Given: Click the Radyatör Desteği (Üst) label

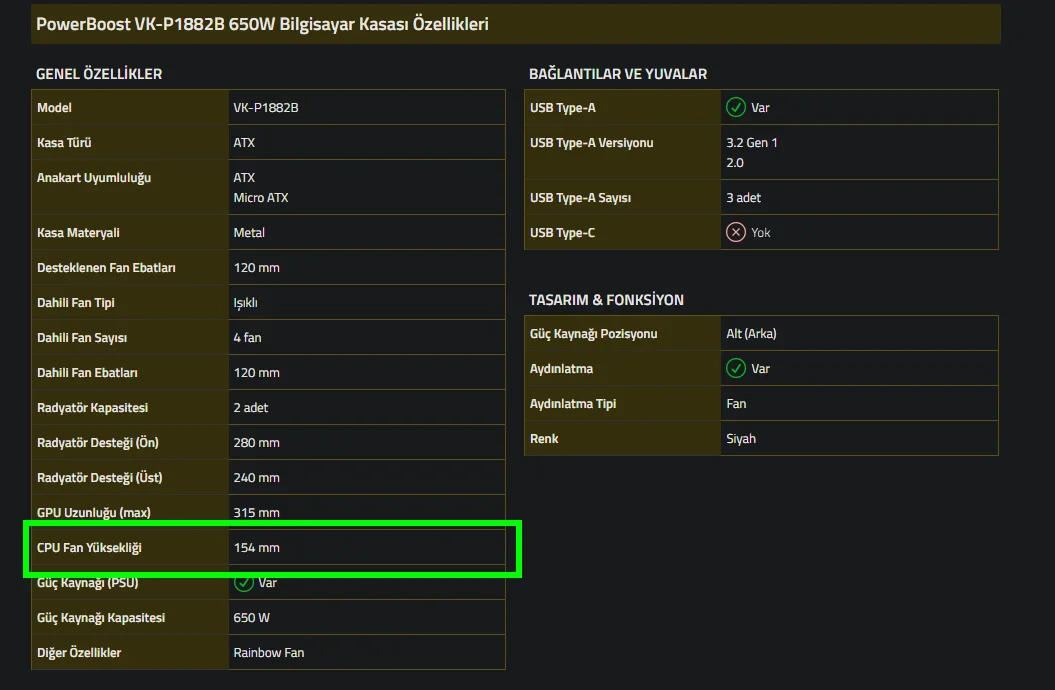Looking at the screenshot, I should (100, 477).
